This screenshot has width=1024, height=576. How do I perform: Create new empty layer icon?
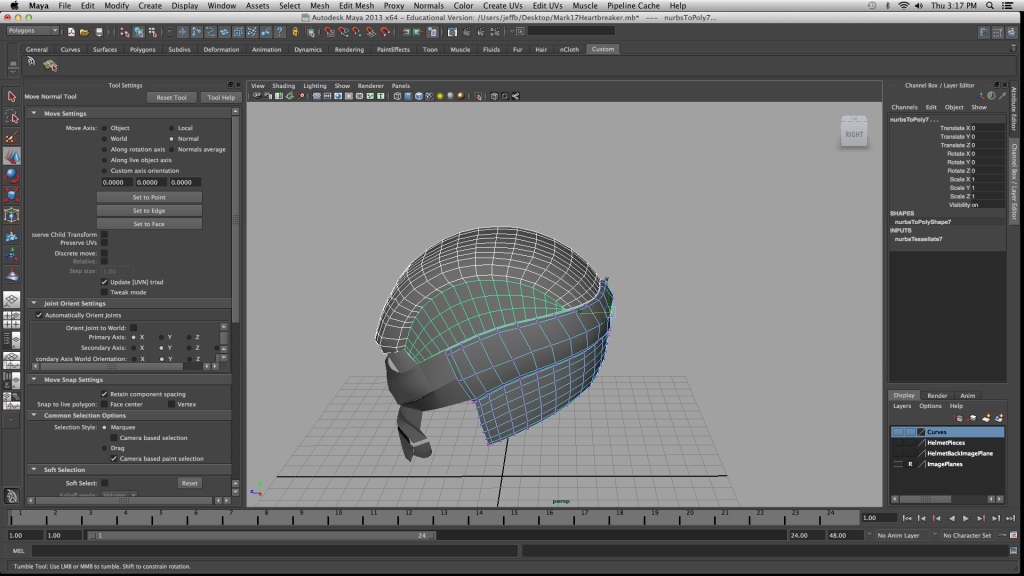[x=986, y=418]
